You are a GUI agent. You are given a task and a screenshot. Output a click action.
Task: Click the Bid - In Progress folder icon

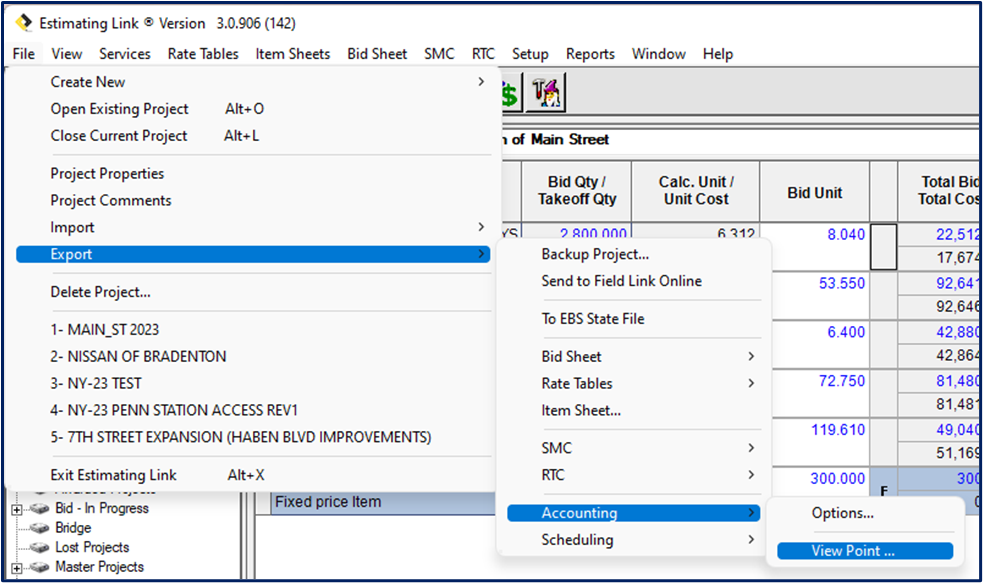tap(39, 508)
